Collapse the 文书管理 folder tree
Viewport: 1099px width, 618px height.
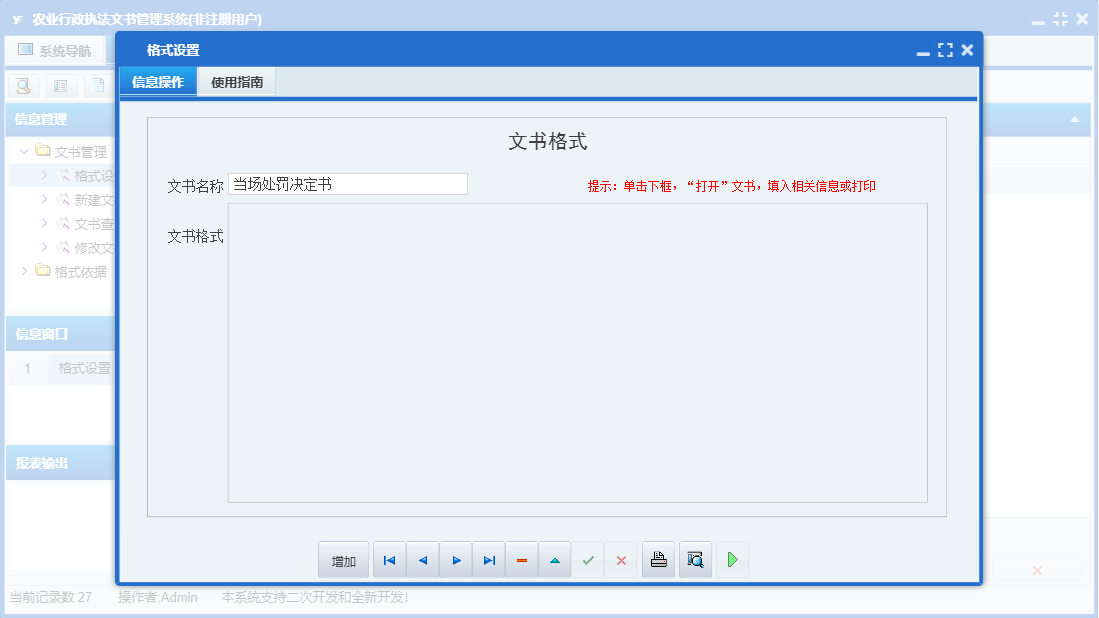click(22, 151)
